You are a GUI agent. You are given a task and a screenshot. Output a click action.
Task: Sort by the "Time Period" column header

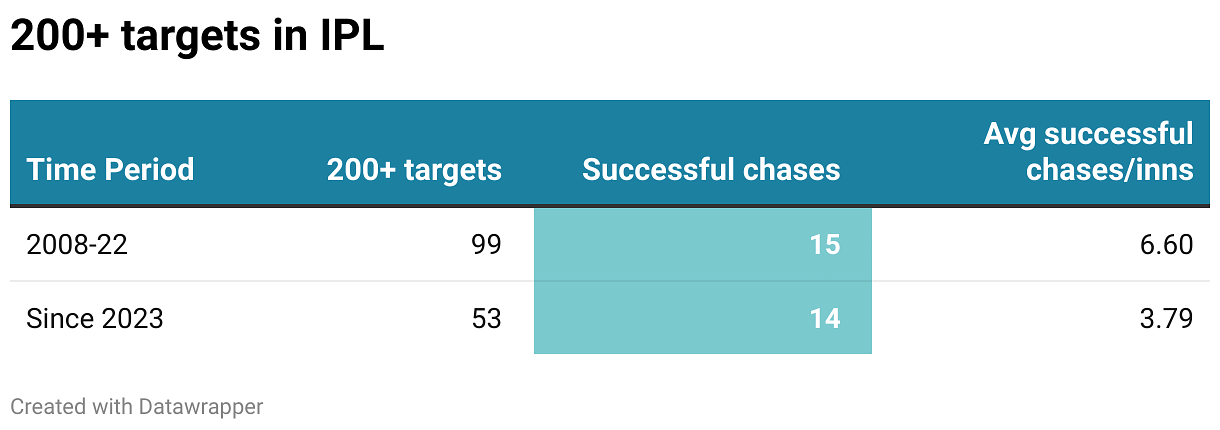click(x=110, y=170)
